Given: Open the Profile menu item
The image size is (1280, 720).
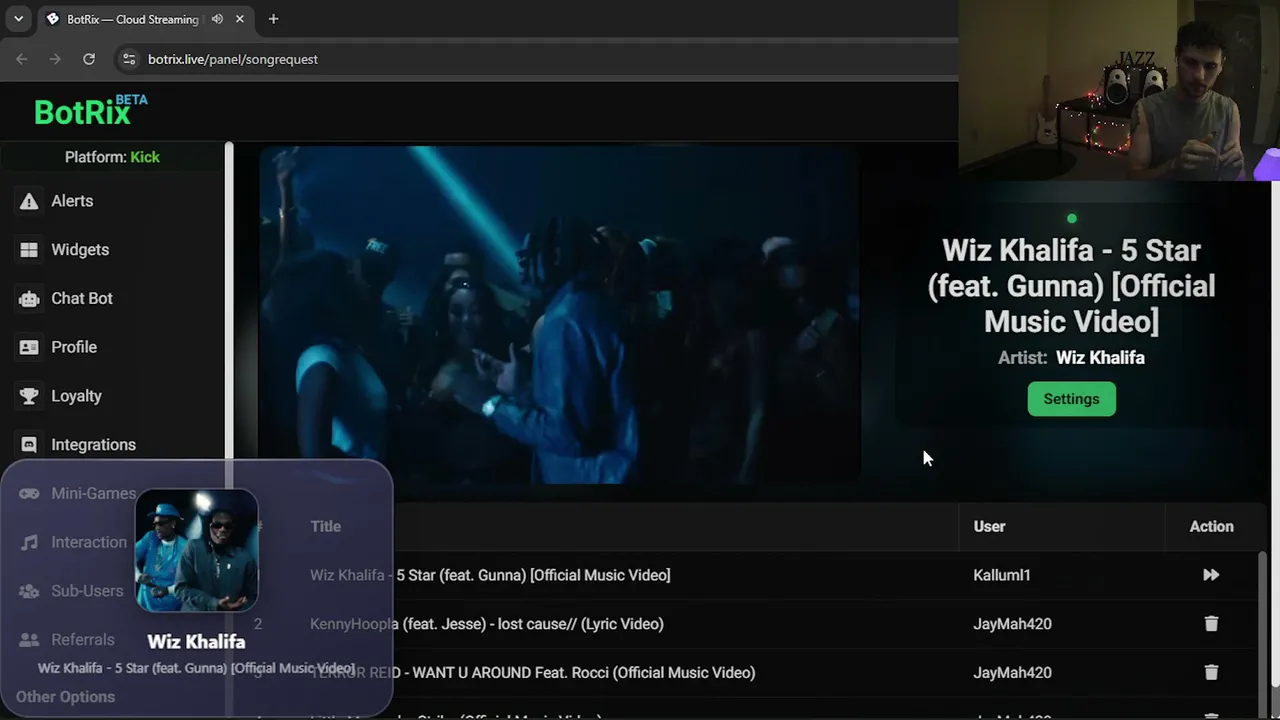Looking at the screenshot, I should click(74, 347).
